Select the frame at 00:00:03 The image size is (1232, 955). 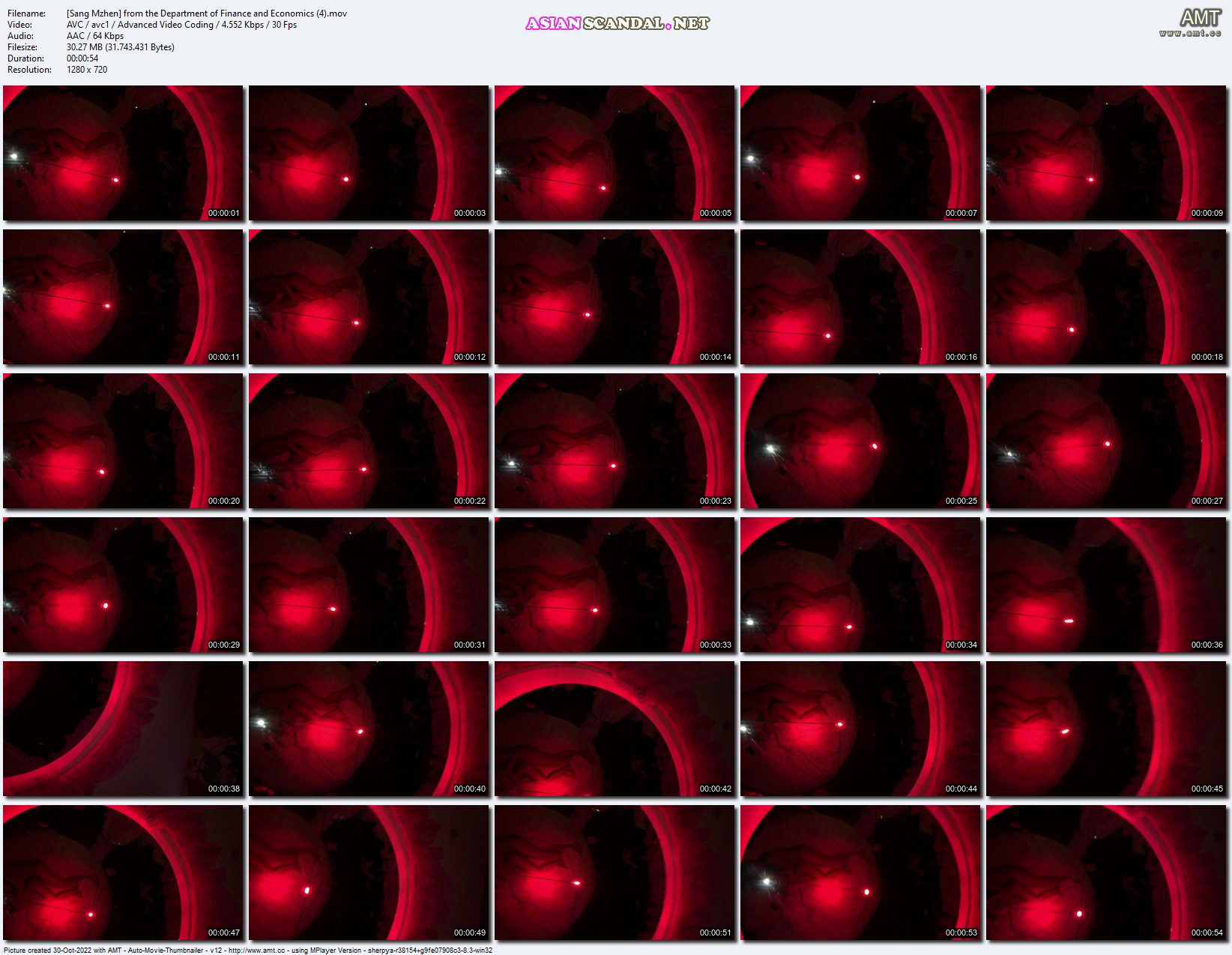(x=369, y=153)
